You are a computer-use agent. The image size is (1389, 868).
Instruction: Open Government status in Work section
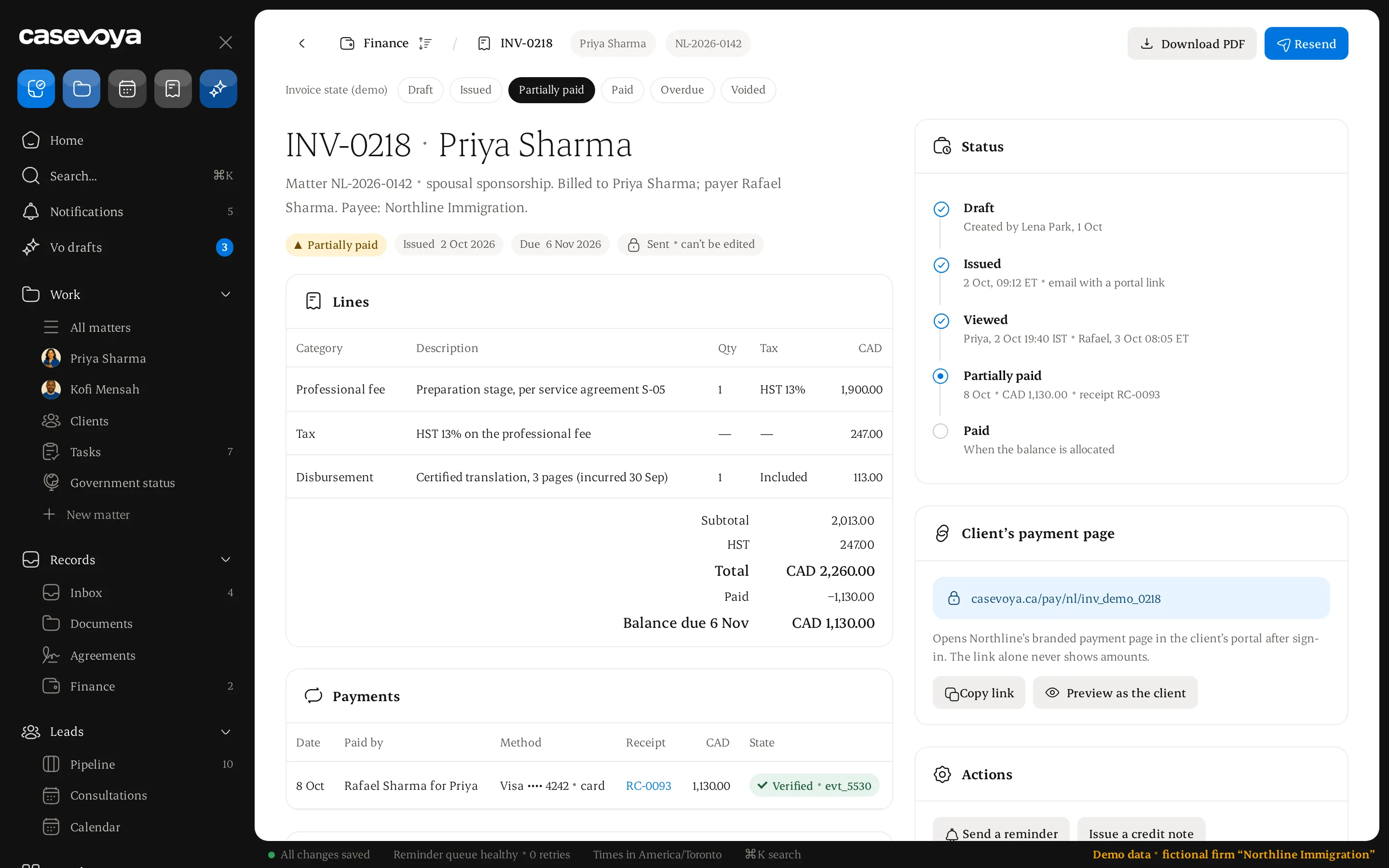pyautogui.click(x=138, y=483)
